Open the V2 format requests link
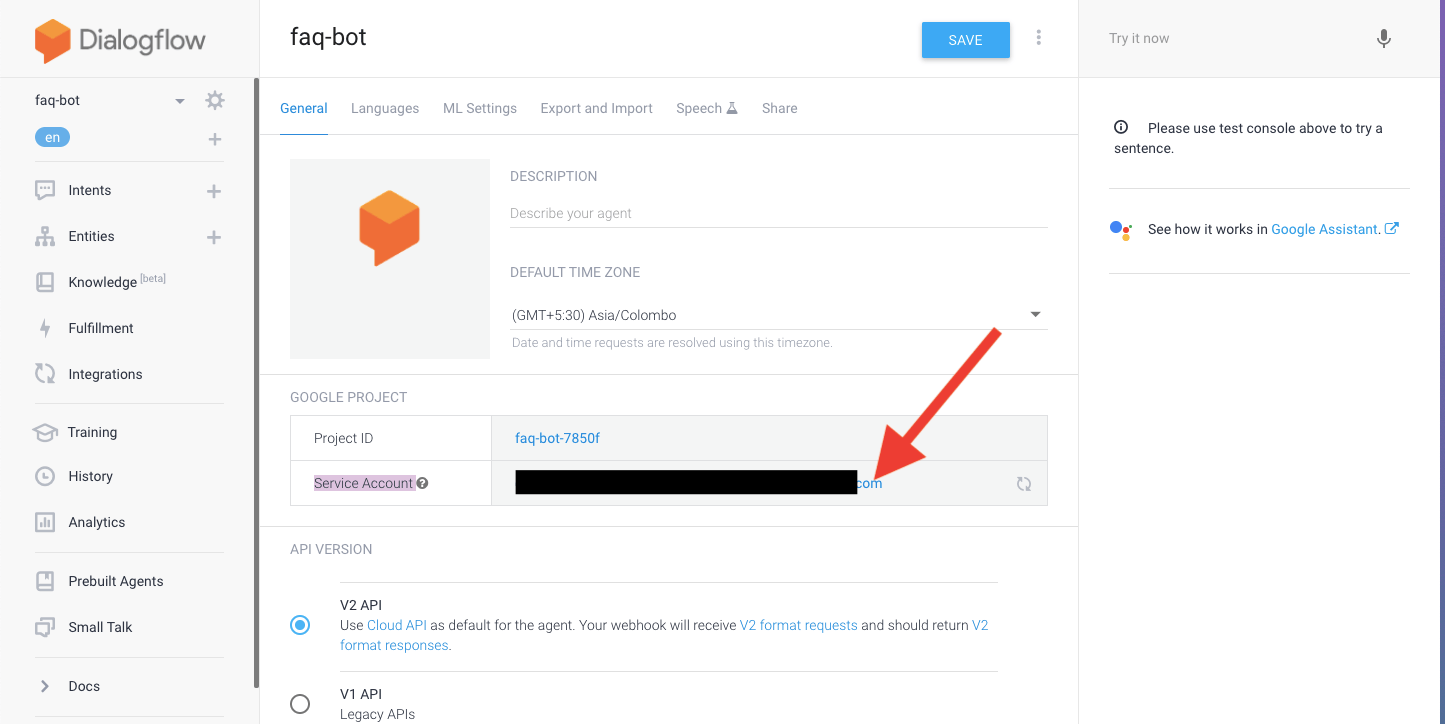The width and height of the screenshot is (1445, 724). coord(799,625)
